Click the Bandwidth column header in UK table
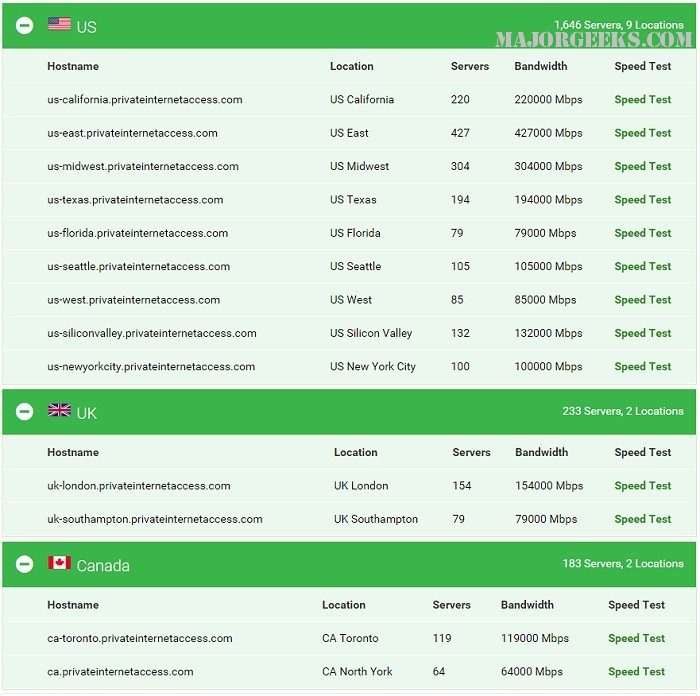The height and width of the screenshot is (696, 700). pos(542,452)
